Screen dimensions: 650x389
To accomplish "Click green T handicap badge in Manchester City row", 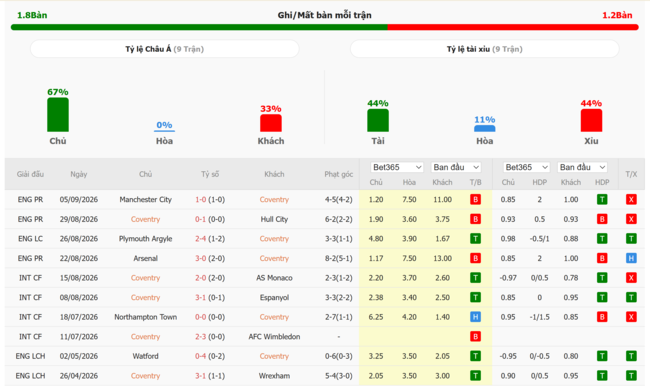I will tap(602, 199).
